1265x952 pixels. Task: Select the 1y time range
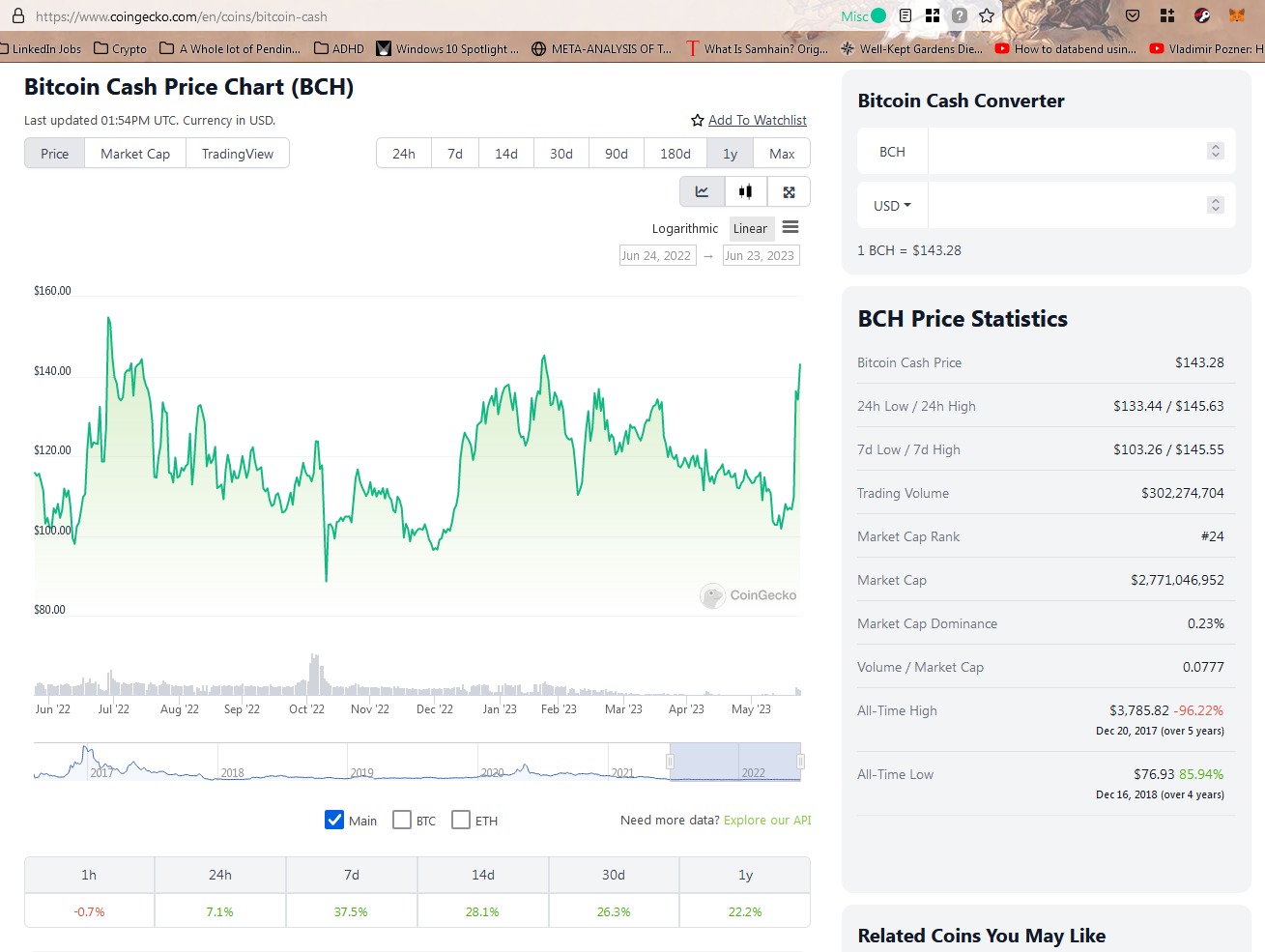click(731, 154)
